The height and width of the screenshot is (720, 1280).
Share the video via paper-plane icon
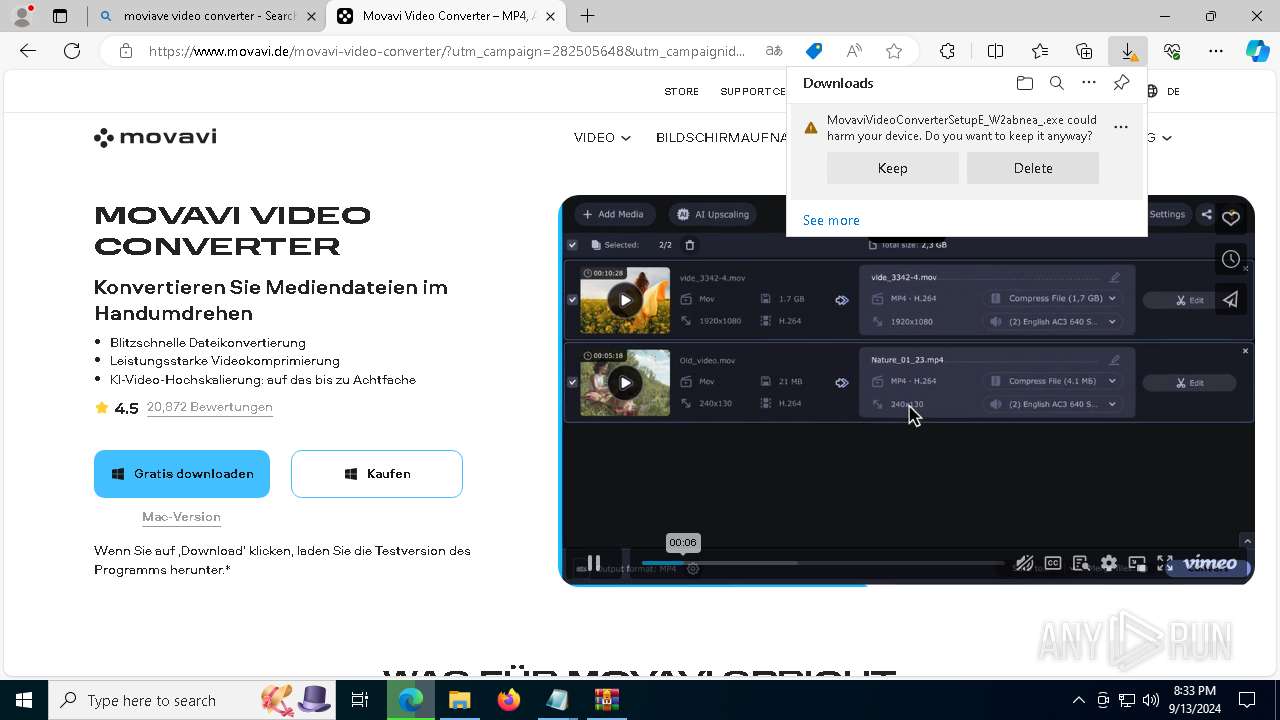point(1231,299)
